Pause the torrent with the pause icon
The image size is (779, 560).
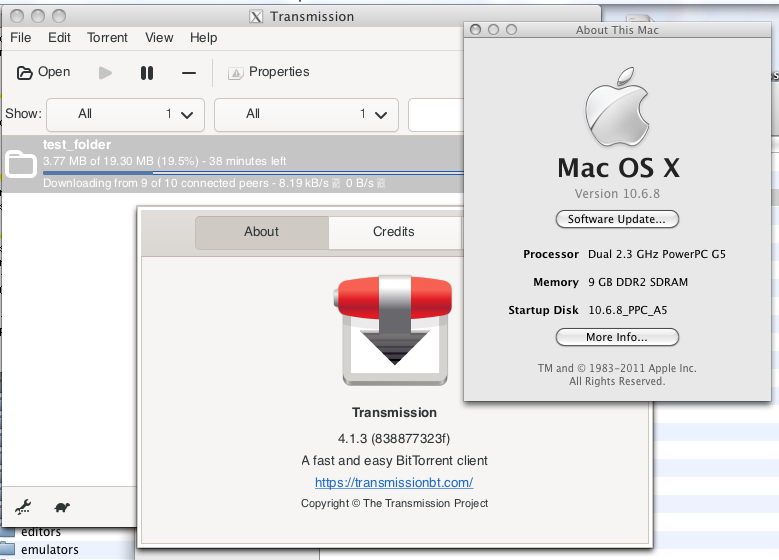tap(147, 73)
